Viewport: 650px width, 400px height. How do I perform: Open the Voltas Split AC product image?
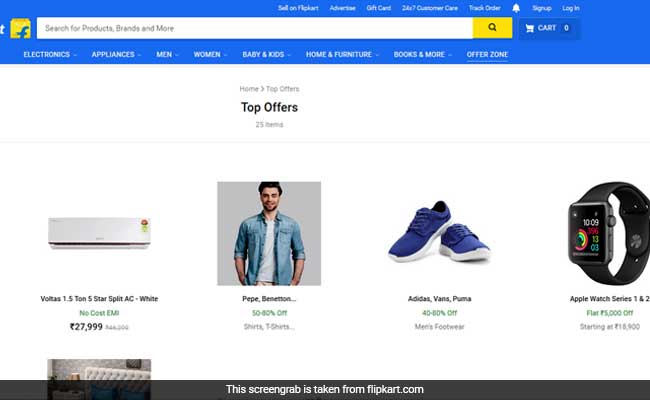99,233
